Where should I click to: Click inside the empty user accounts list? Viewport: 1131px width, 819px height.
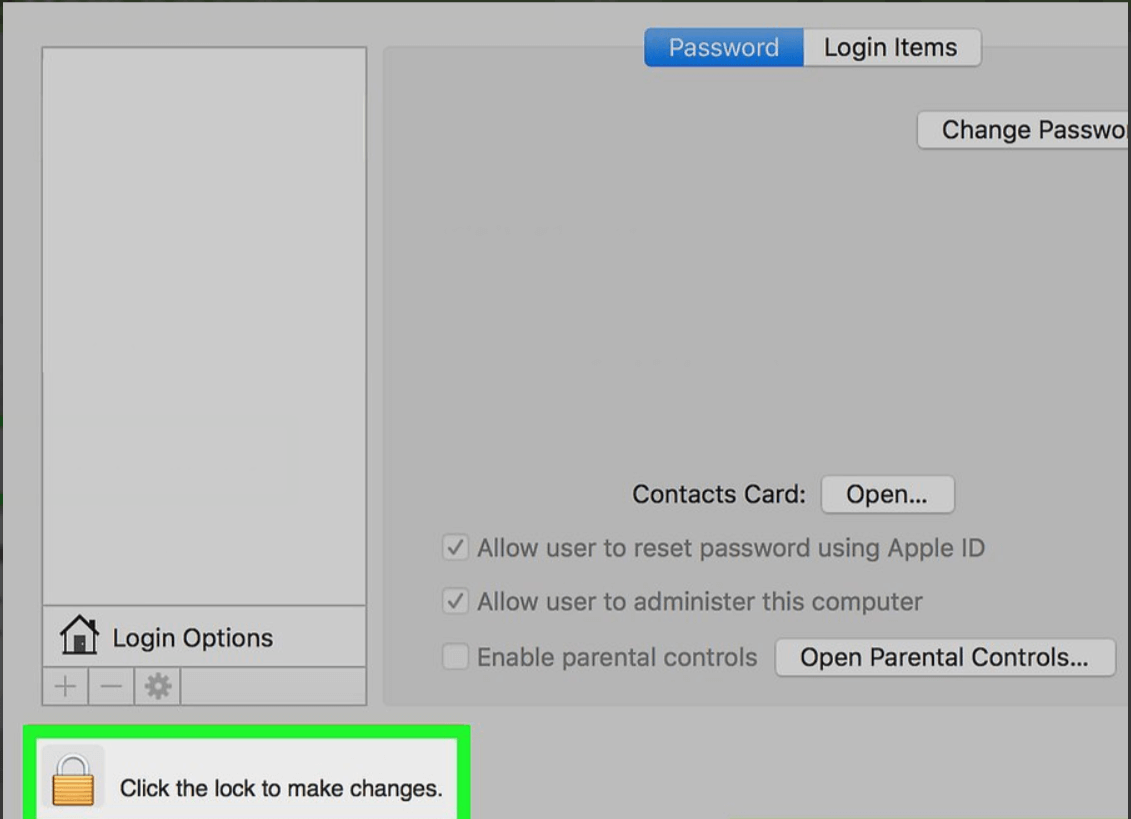point(204,326)
